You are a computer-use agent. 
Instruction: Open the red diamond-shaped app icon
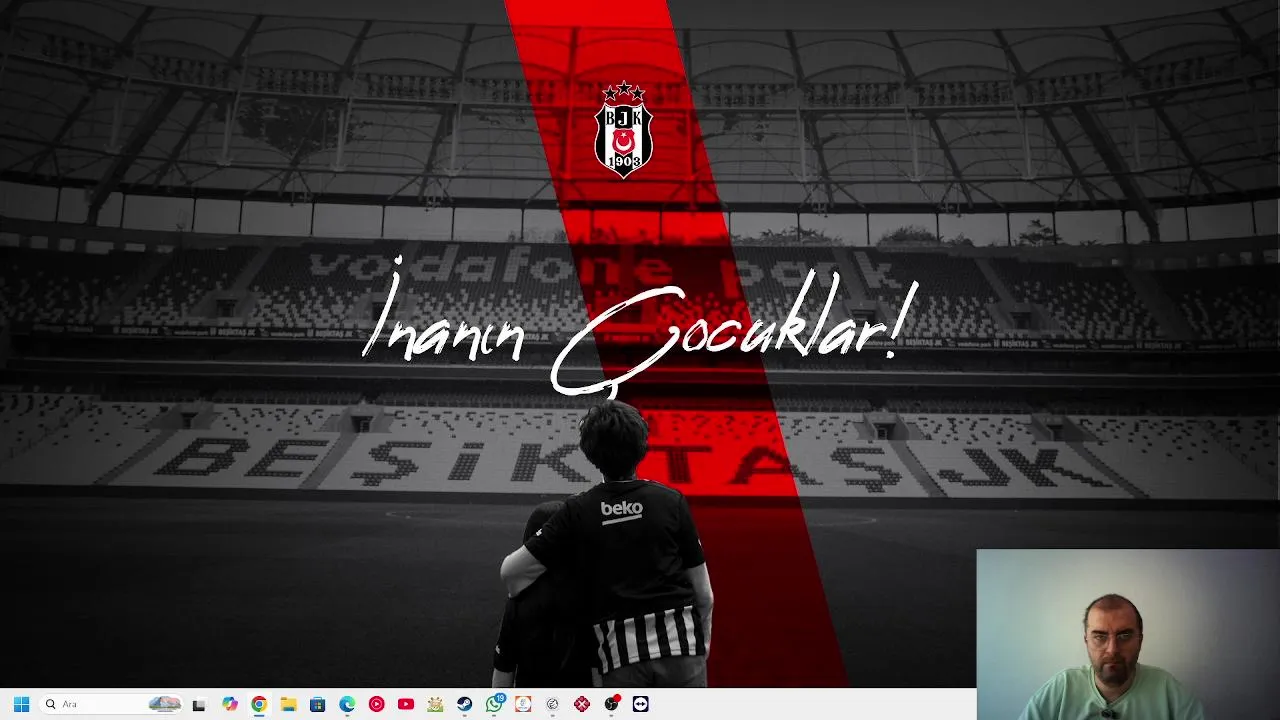[582, 704]
